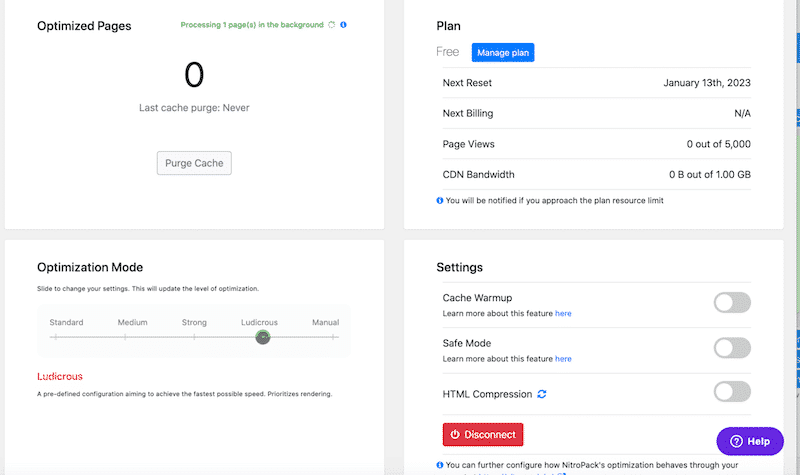The height and width of the screenshot is (475, 800).
Task: Click the red Disconnect button
Action: (483, 435)
